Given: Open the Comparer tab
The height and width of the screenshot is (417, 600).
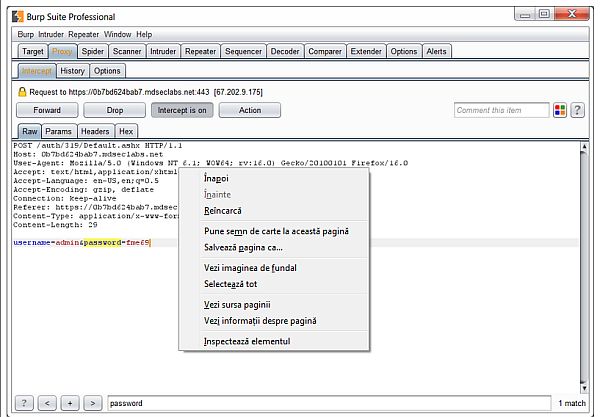Looking at the screenshot, I should coord(325,51).
